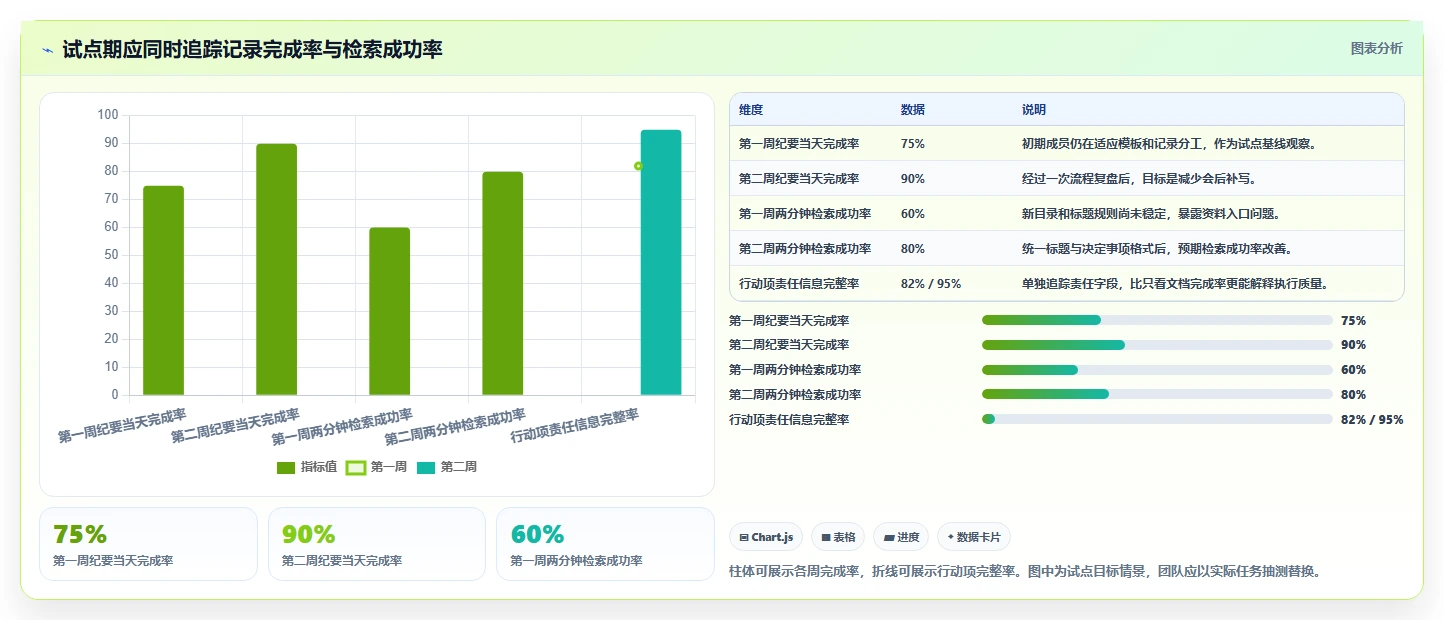Viewport: 1444px width, 620px height.
Task: Click the 表格 chip
Action: (838, 537)
